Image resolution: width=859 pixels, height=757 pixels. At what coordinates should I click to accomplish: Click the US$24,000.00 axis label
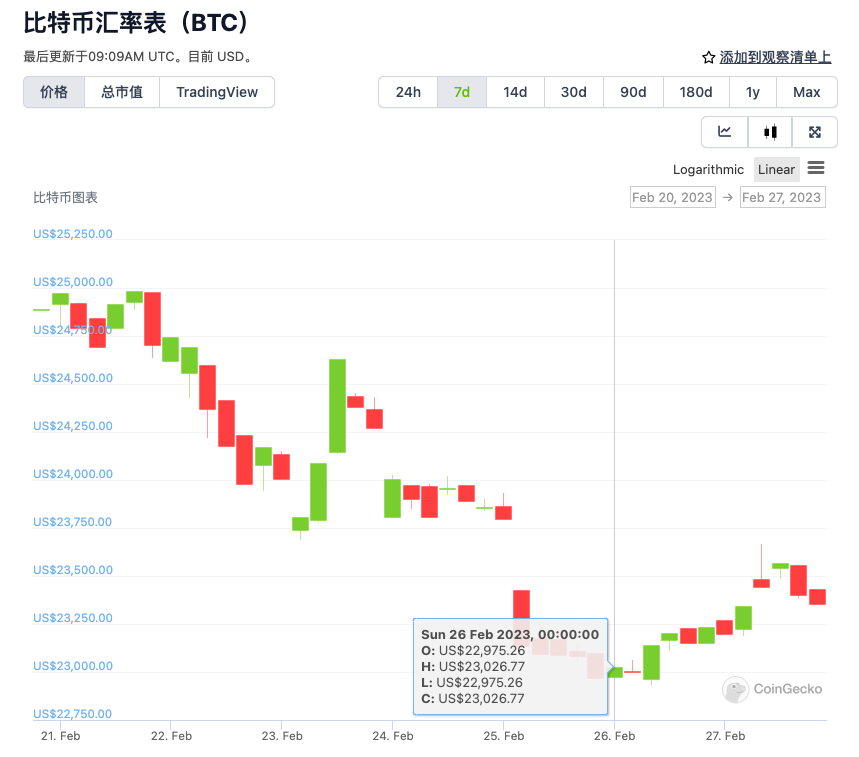click(x=73, y=474)
